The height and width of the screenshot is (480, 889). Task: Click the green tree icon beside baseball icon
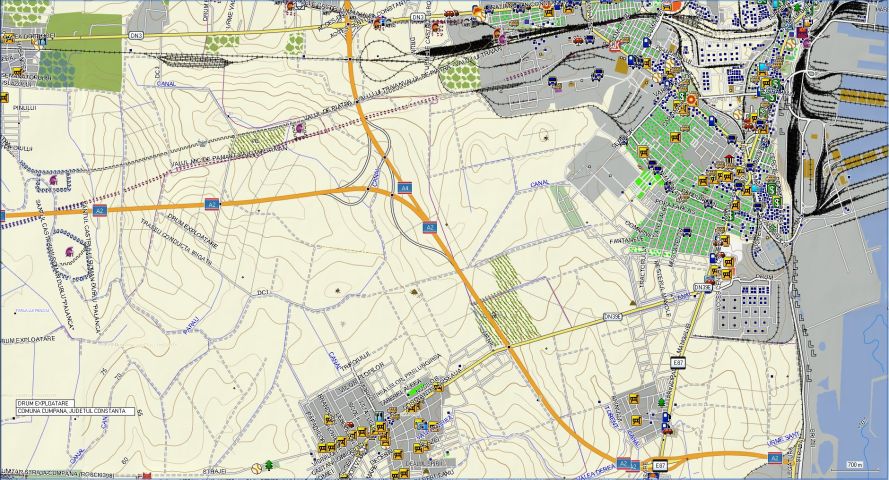coord(270,464)
